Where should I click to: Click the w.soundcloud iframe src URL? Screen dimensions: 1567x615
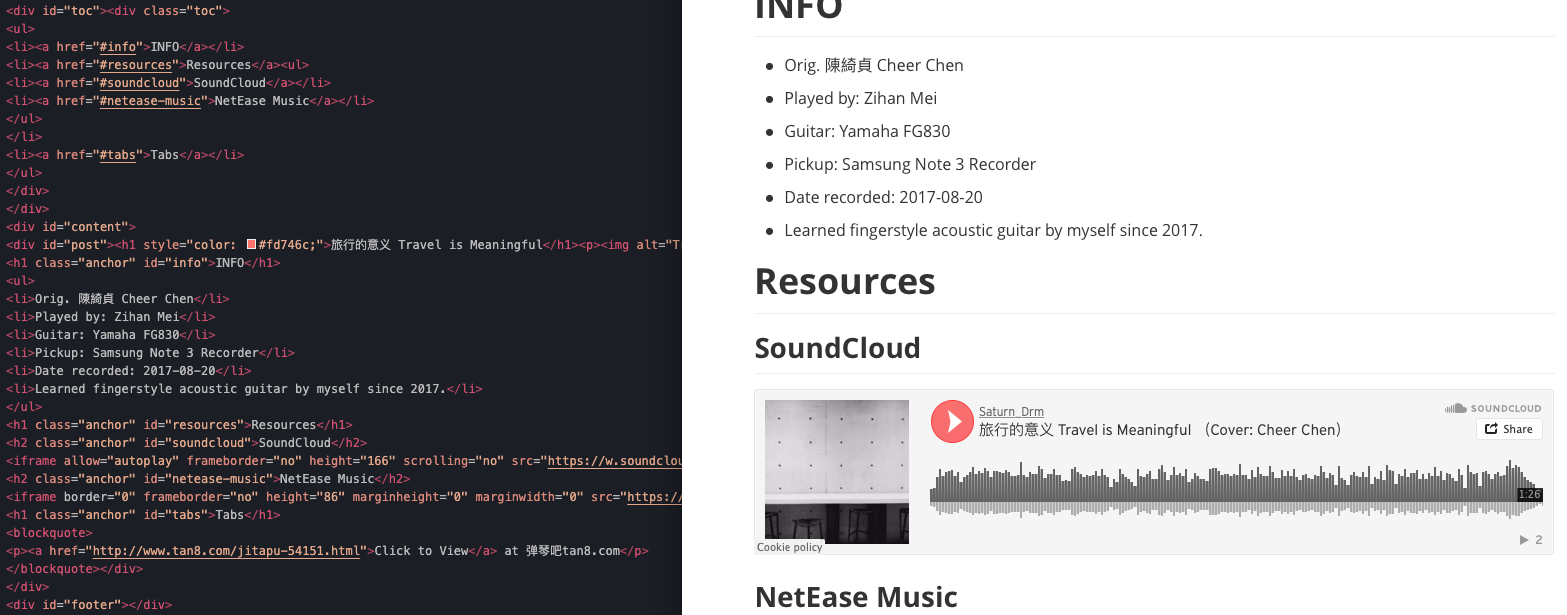615,461
